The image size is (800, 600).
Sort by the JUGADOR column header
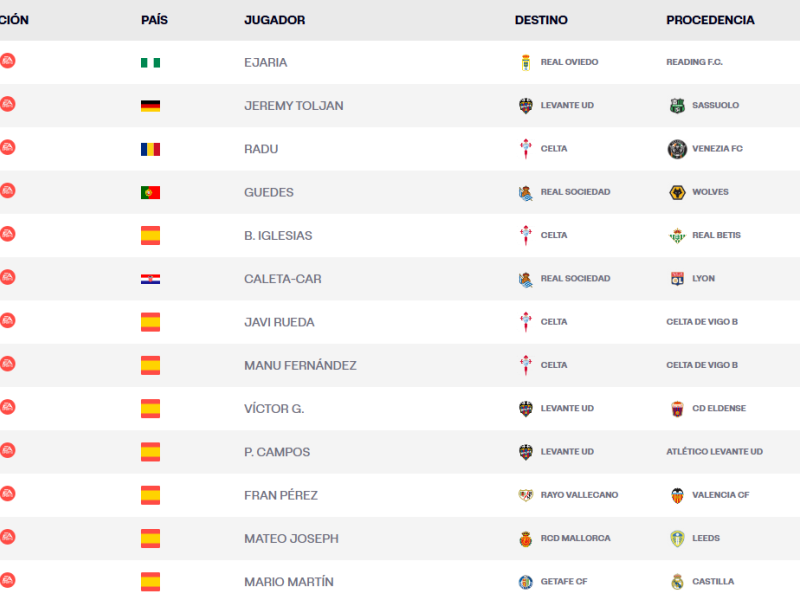(x=274, y=20)
